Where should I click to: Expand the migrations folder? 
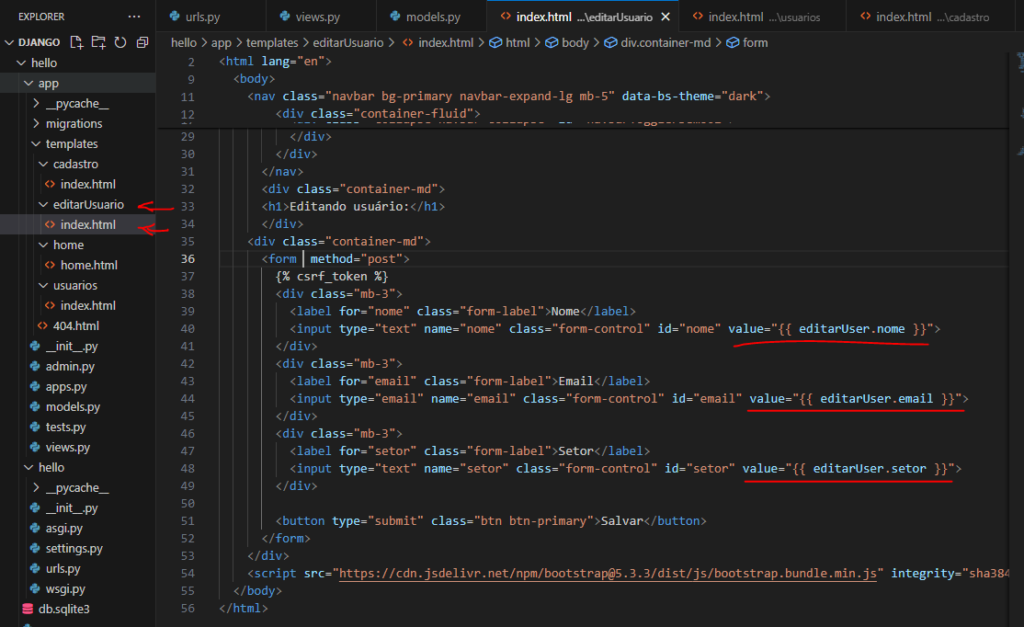coord(73,124)
